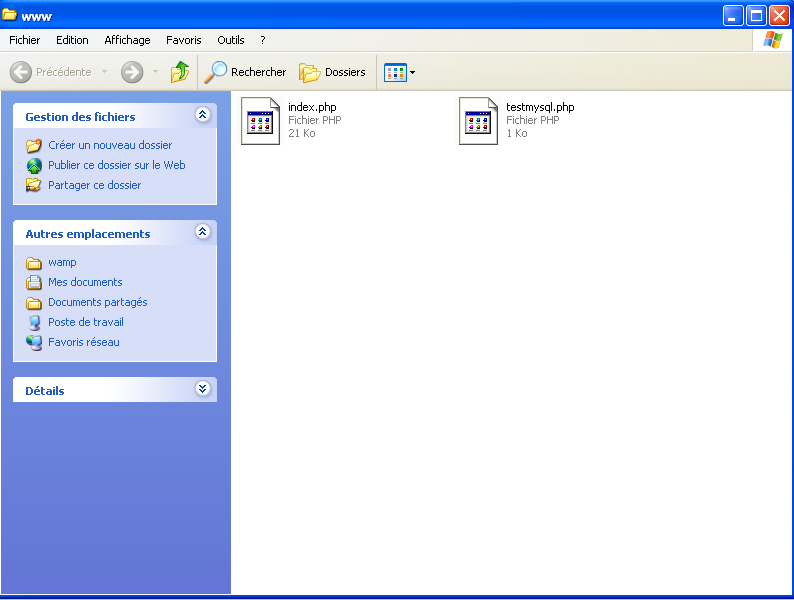
Task: Go up one folder level
Action: coord(180,72)
